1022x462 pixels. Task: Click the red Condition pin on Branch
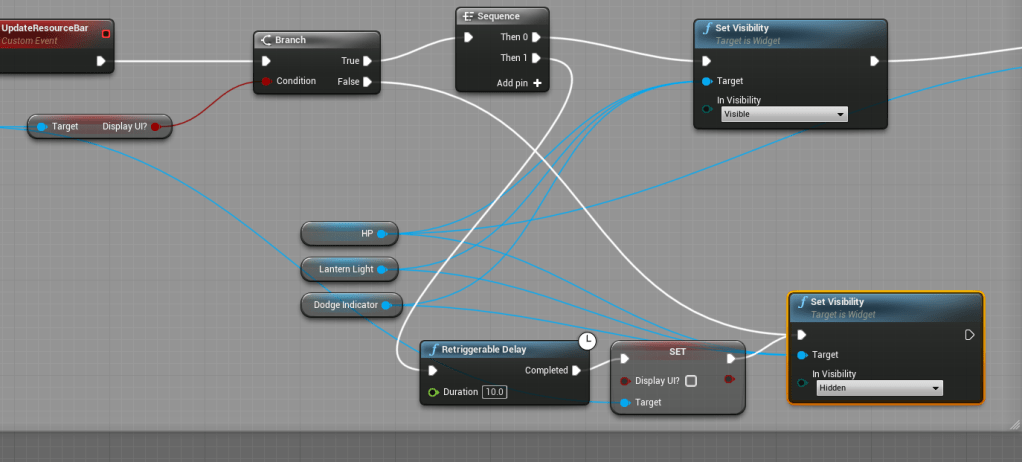[x=266, y=81]
